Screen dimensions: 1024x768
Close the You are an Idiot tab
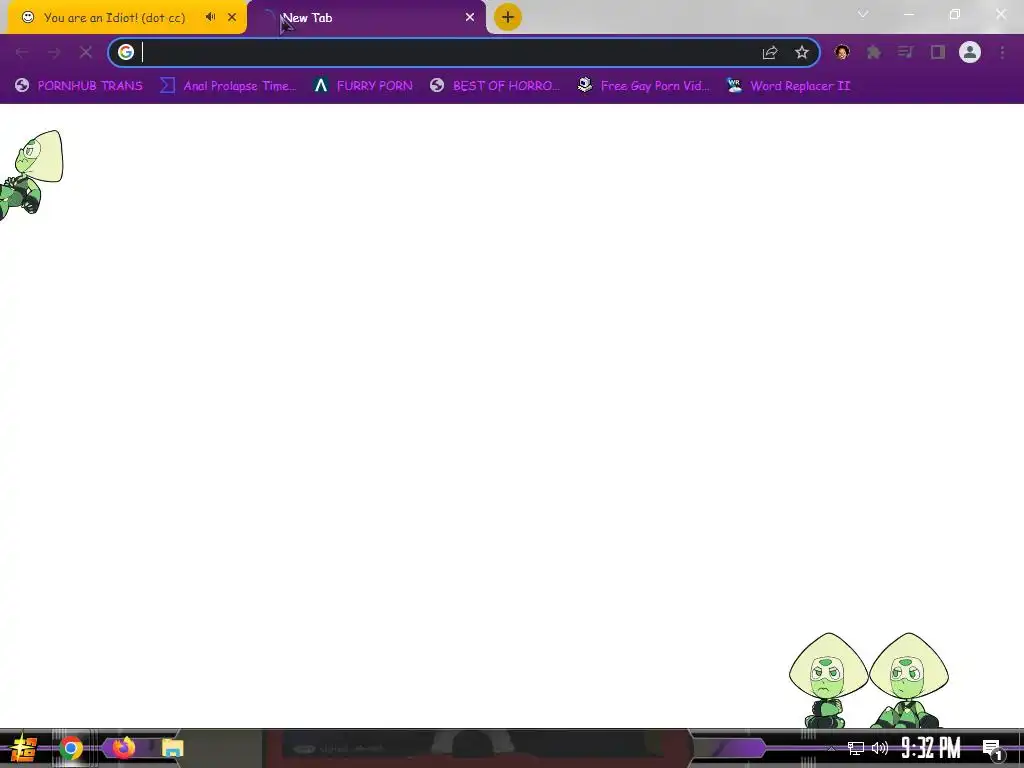pyautogui.click(x=232, y=18)
